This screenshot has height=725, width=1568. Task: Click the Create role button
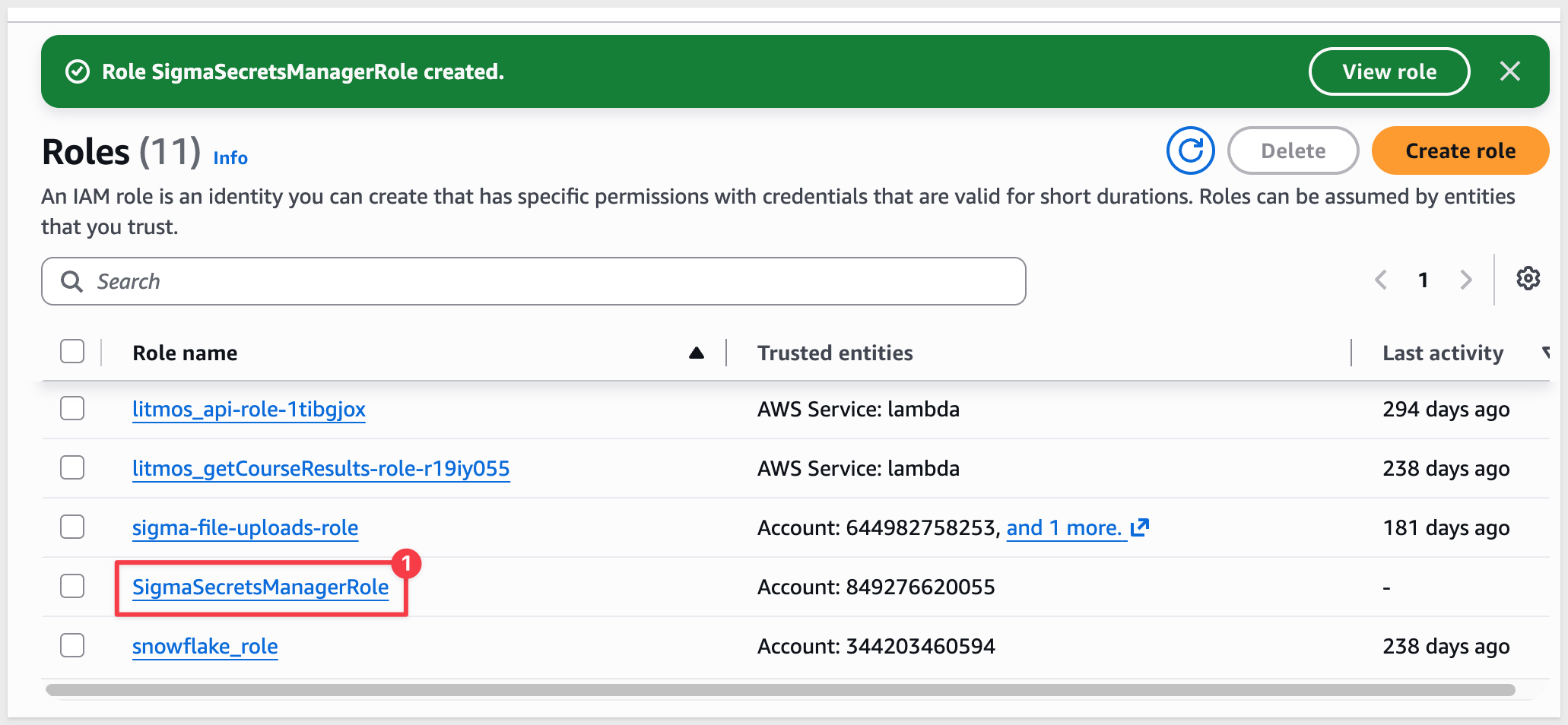point(1460,150)
